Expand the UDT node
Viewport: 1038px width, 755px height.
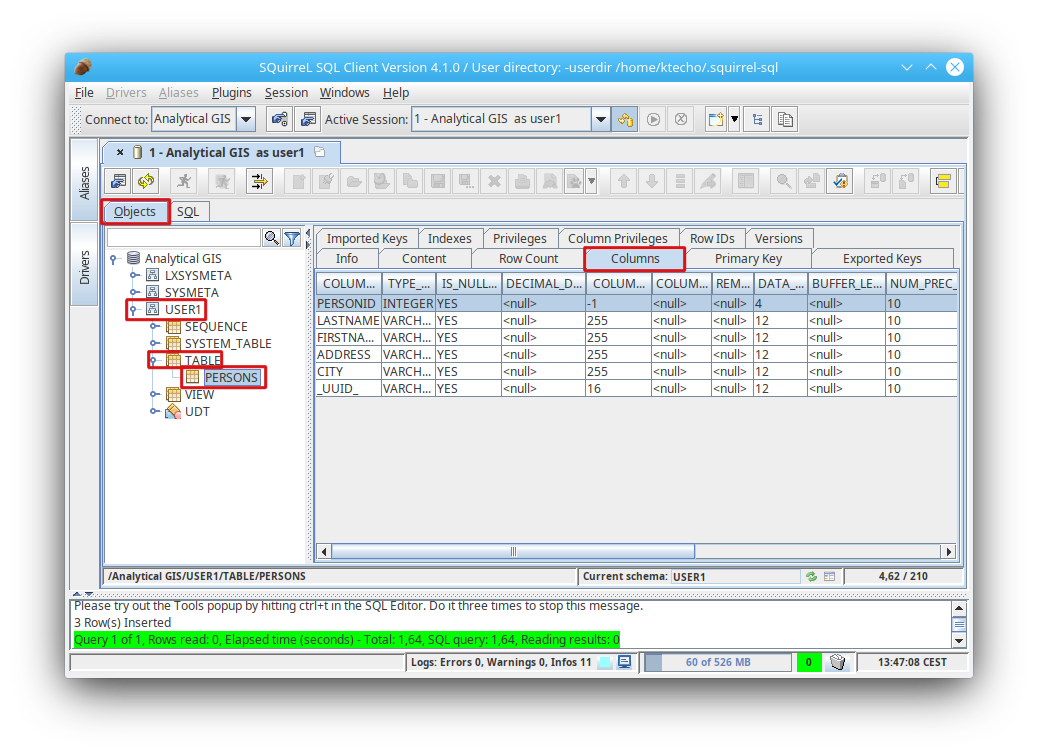[x=154, y=411]
